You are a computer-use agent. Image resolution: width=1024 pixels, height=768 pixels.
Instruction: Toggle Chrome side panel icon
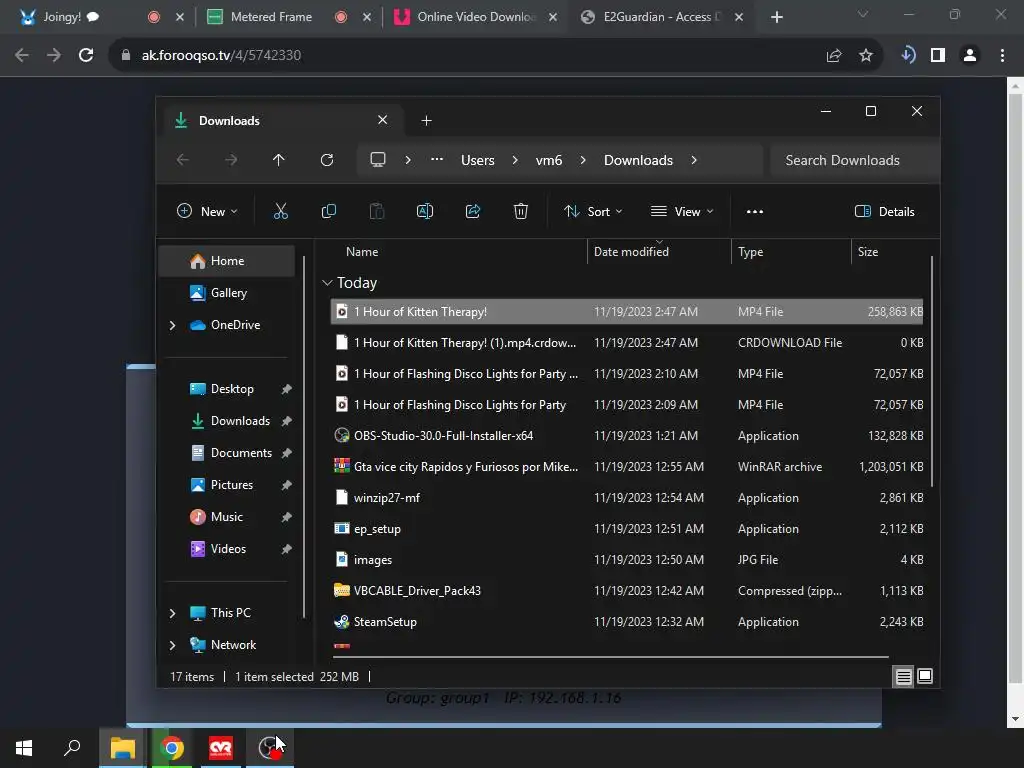coord(938,55)
